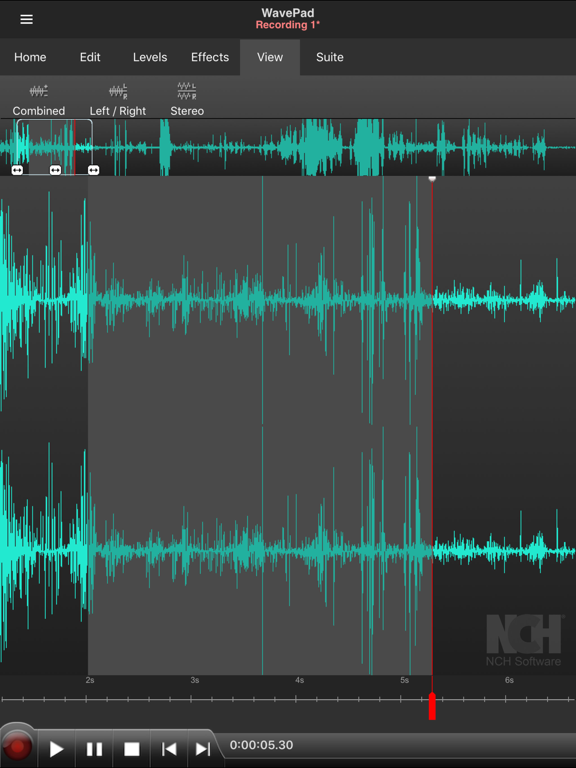Open the Effects tab
The height and width of the screenshot is (768, 576).
coord(210,57)
